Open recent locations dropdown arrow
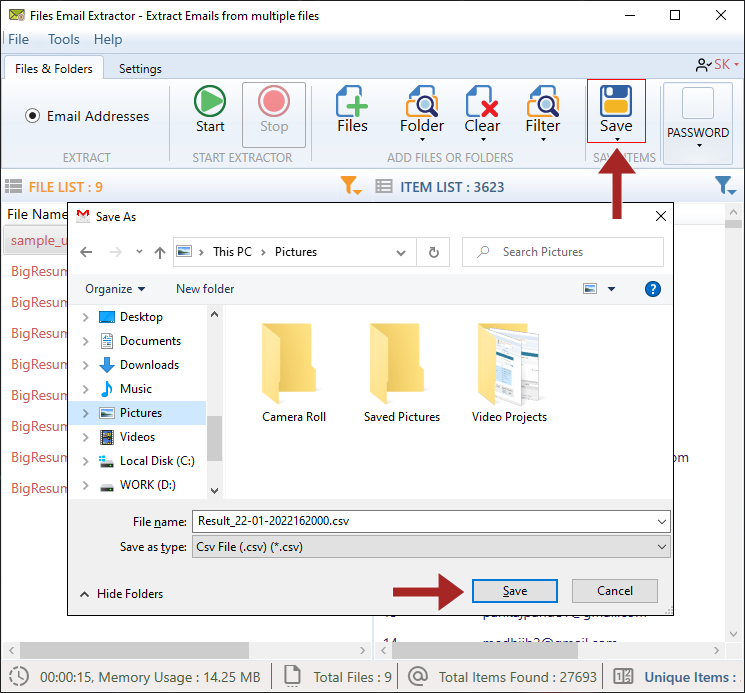 (139, 251)
